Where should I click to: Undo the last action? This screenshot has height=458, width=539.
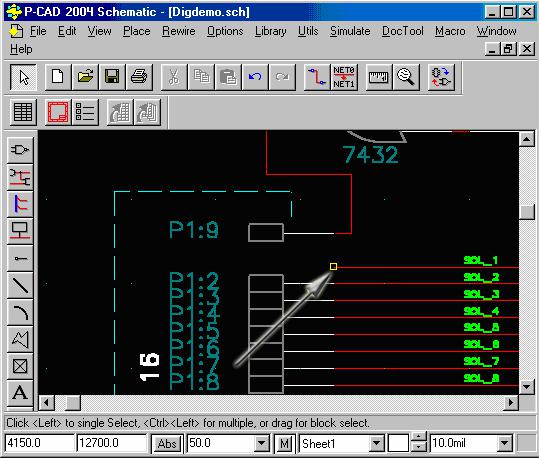[255, 77]
